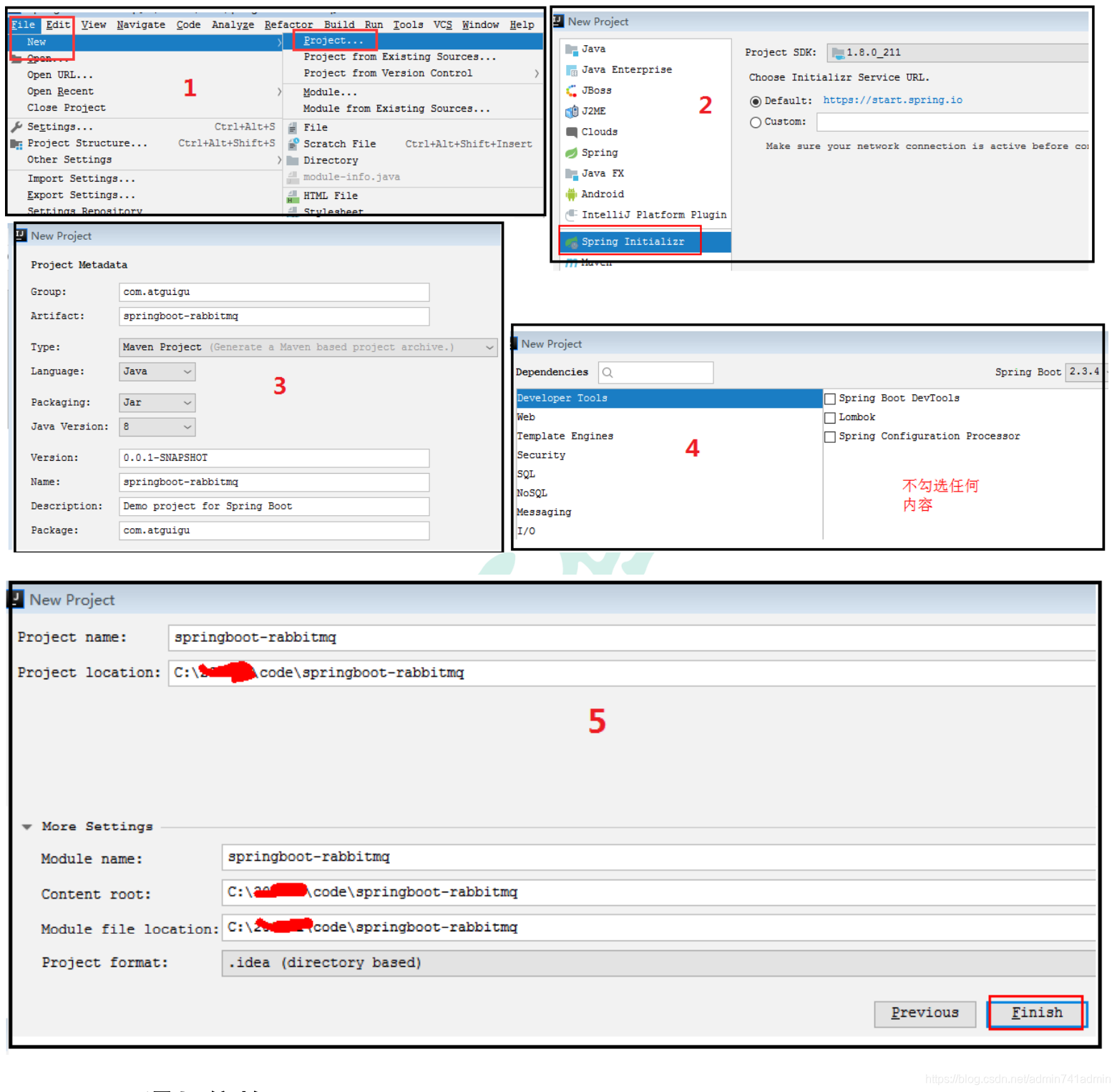Click the Module name field
The image size is (1117, 1092).
click(658, 857)
